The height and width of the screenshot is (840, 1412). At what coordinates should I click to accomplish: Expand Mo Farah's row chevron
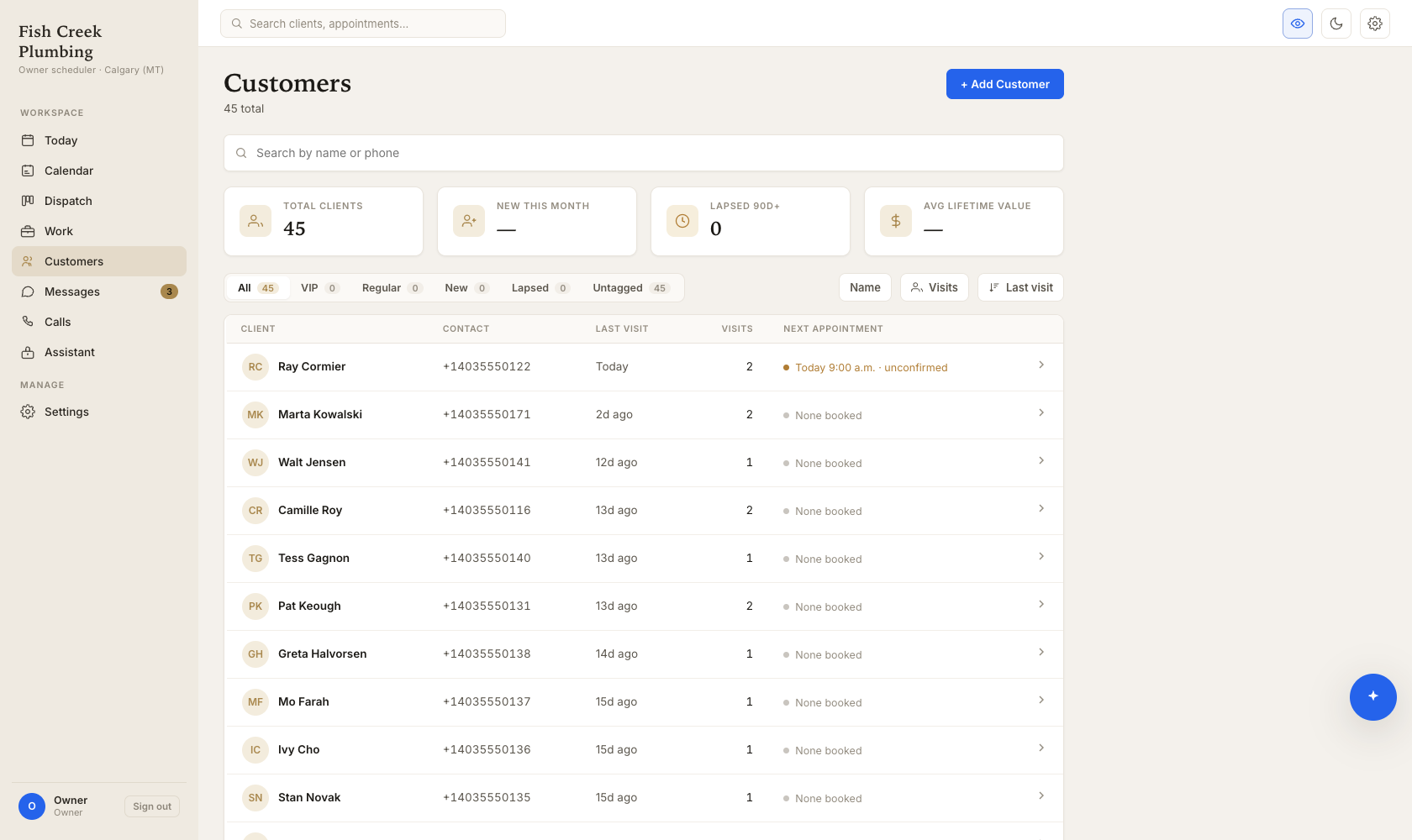(x=1041, y=700)
